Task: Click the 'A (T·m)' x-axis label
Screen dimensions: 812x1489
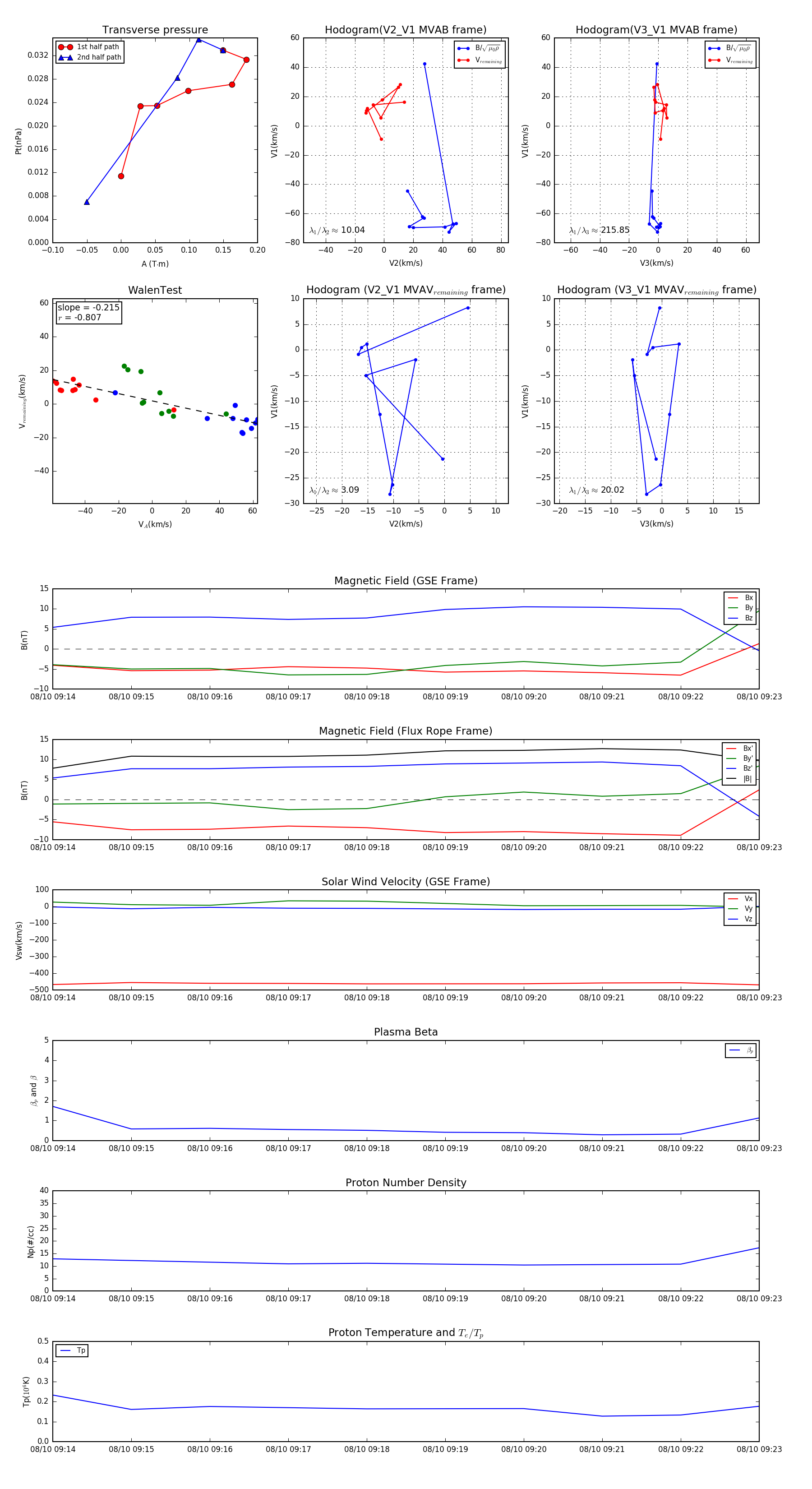Action: (x=155, y=264)
